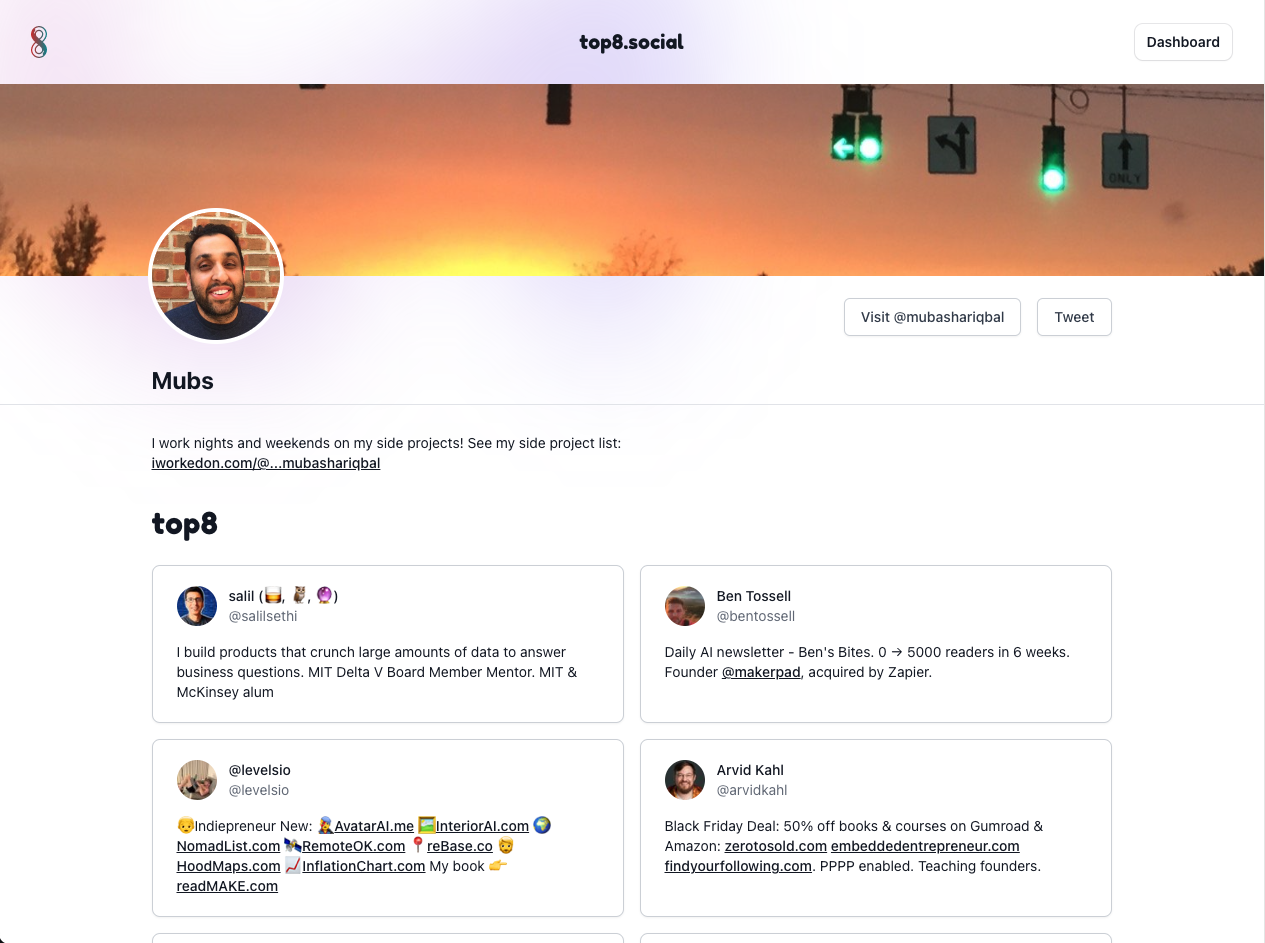This screenshot has height=943, width=1265.
Task: Click the readMAKE.com book link
Action: [227, 886]
